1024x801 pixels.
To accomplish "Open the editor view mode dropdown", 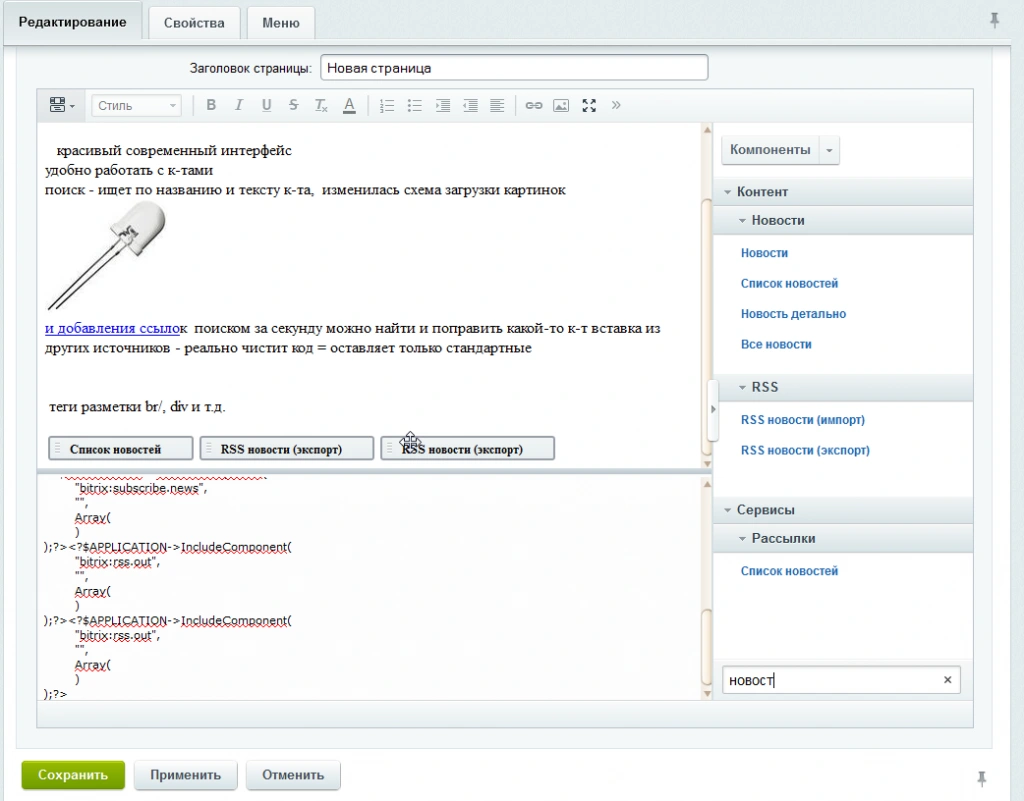I will pos(62,105).
